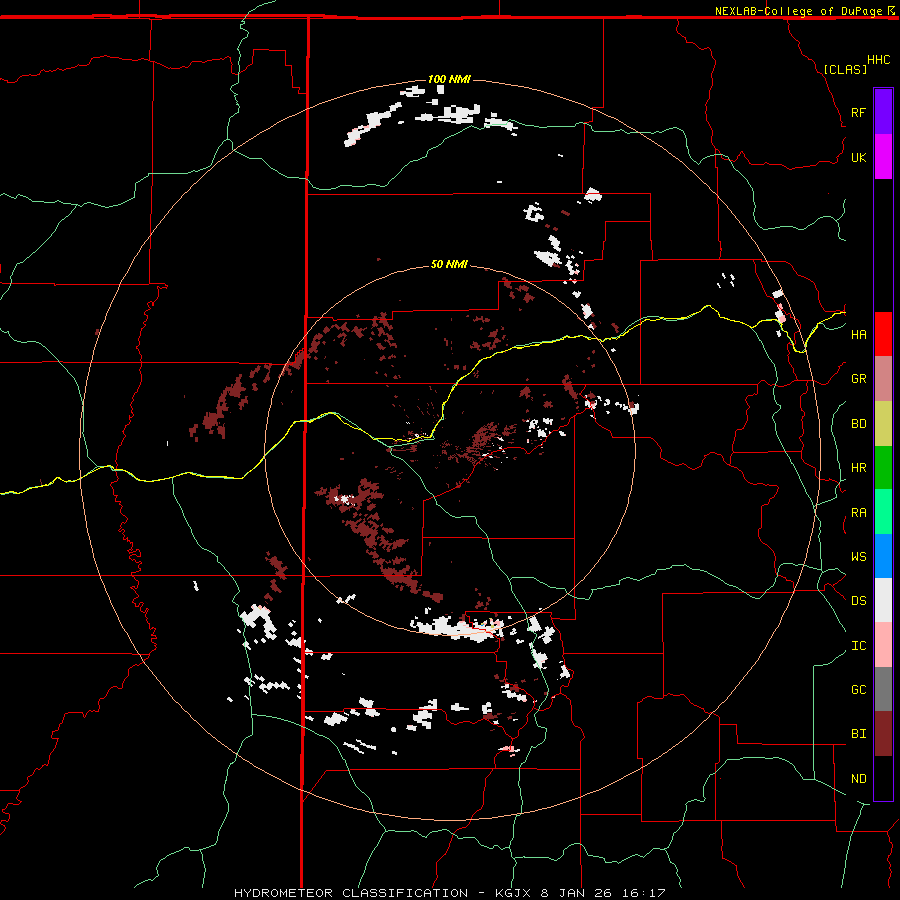Viewport: 900px width, 900px height.
Task: Click the HR legend label
Action: click(x=858, y=468)
